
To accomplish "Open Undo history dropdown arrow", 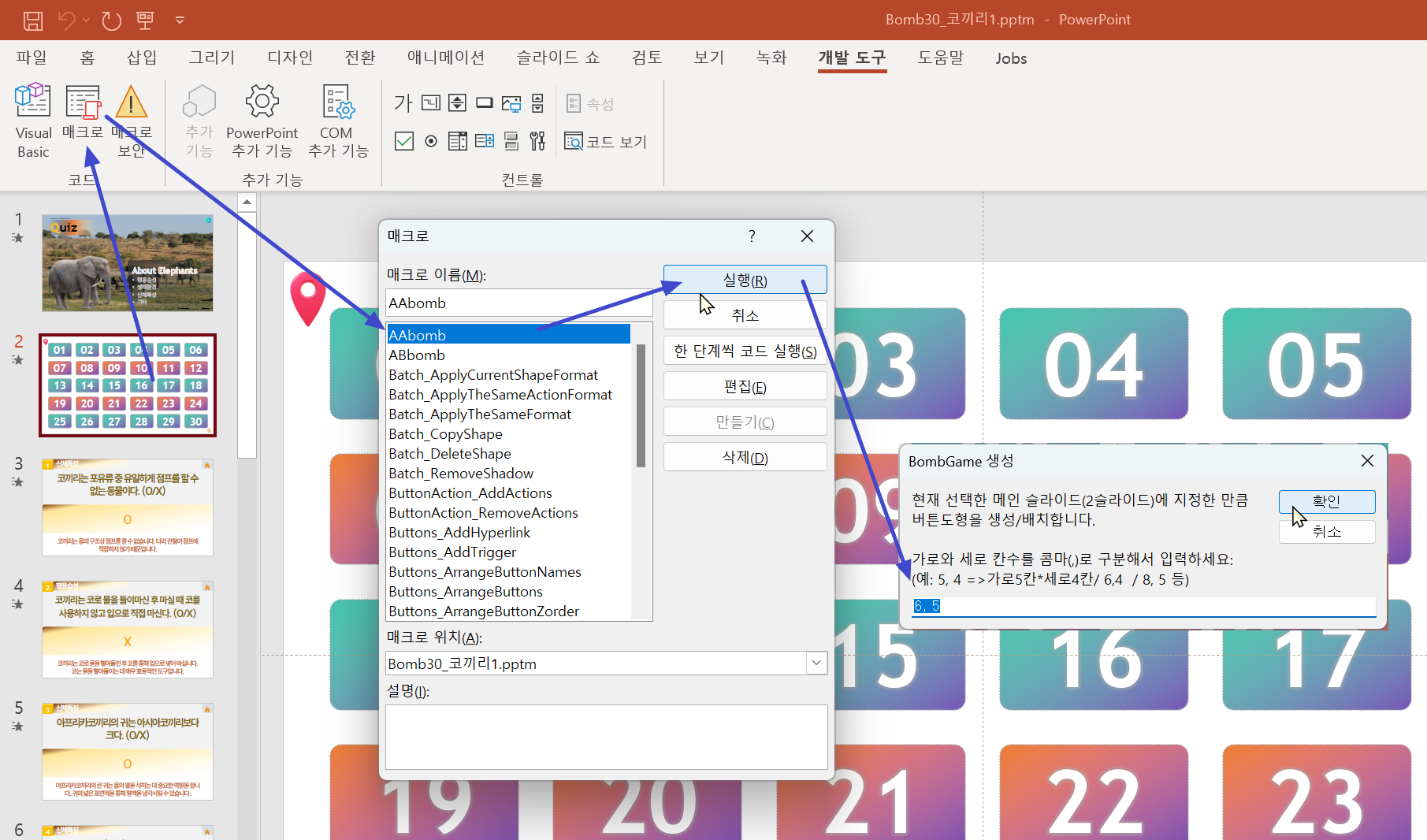I will (x=86, y=20).
